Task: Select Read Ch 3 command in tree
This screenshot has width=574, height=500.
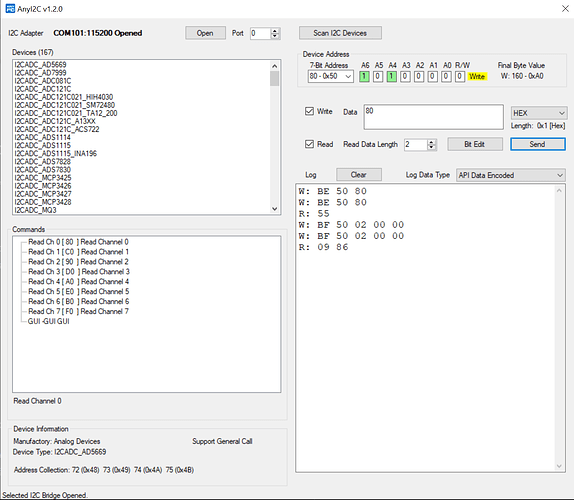Action: coord(79,272)
